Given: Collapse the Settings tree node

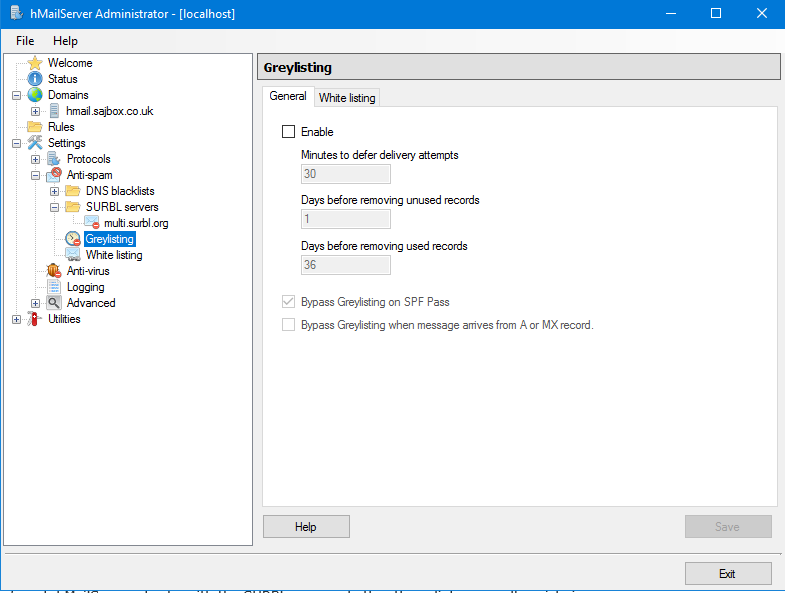Looking at the screenshot, I should pyautogui.click(x=17, y=143).
